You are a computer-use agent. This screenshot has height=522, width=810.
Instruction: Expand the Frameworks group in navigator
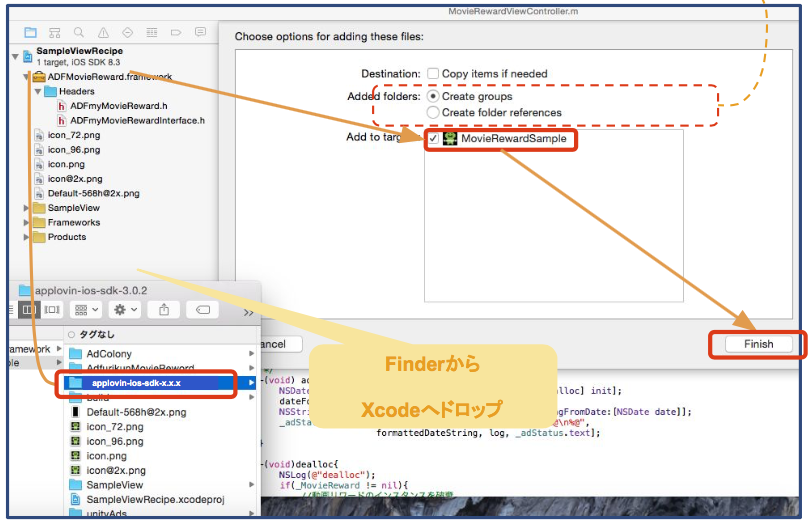click(26, 222)
